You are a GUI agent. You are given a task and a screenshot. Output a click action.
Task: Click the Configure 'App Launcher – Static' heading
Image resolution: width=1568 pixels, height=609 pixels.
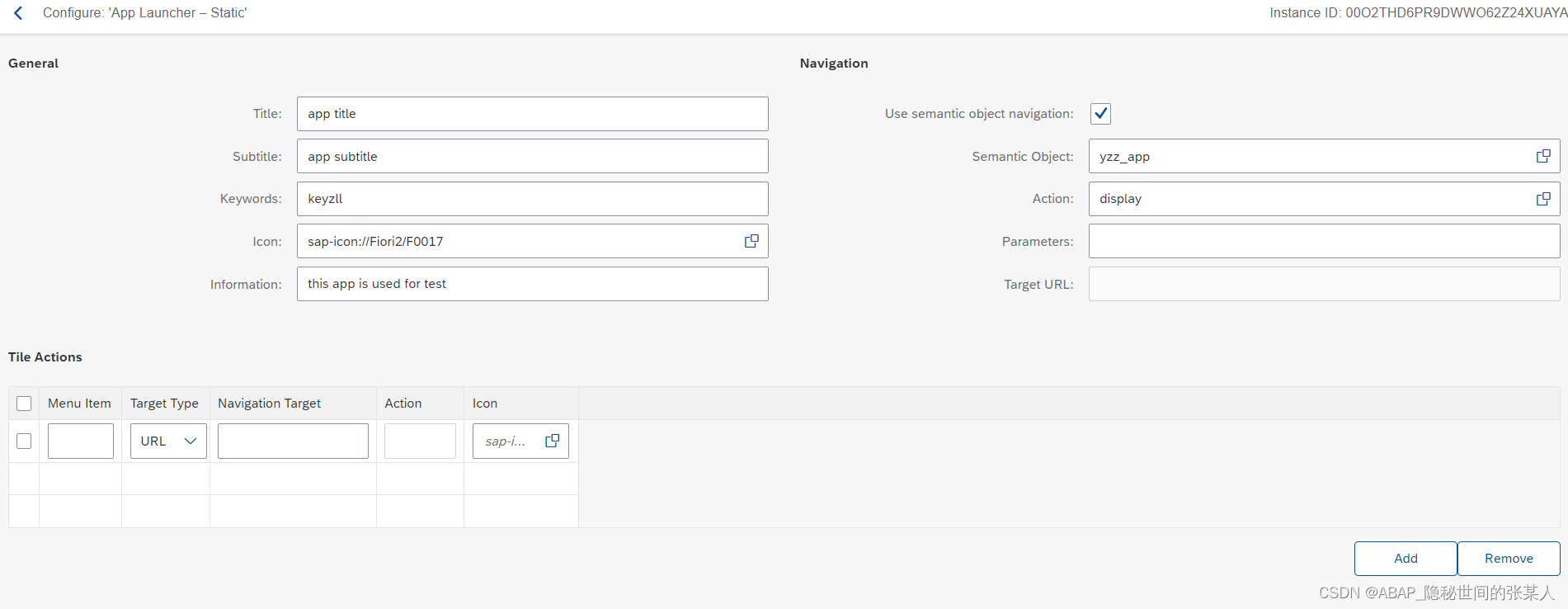pyautogui.click(x=144, y=13)
